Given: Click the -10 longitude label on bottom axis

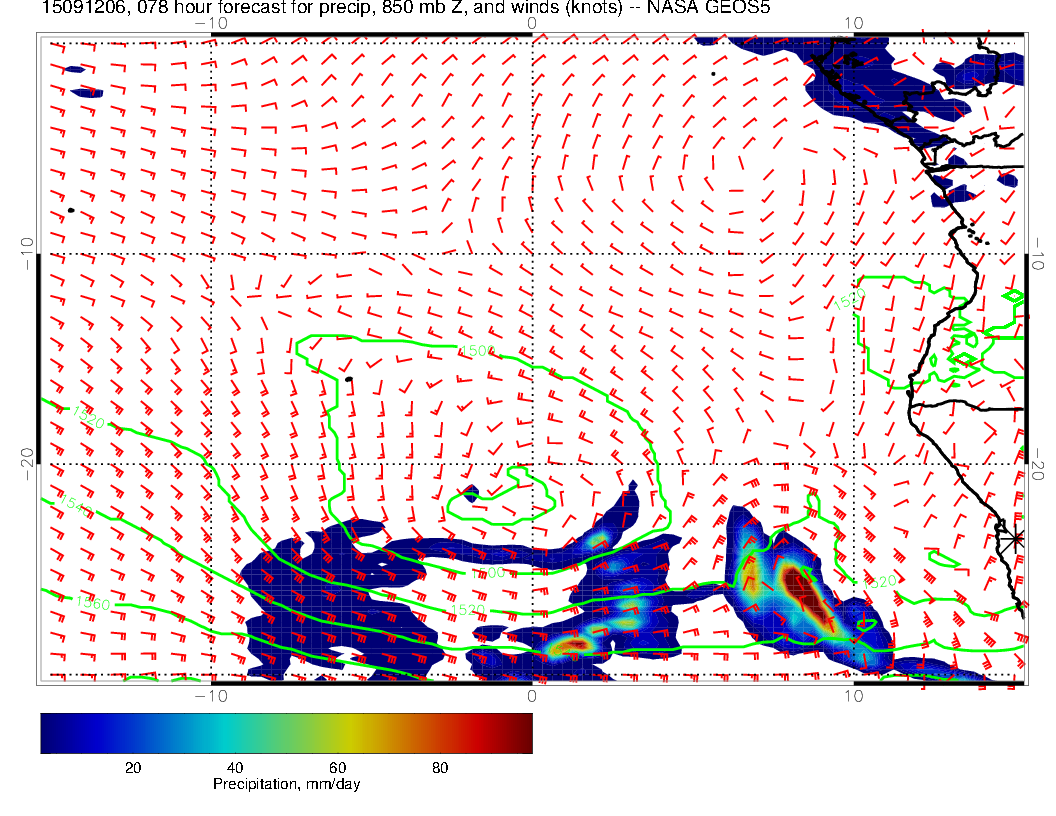Looking at the screenshot, I should [x=207, y=695].
